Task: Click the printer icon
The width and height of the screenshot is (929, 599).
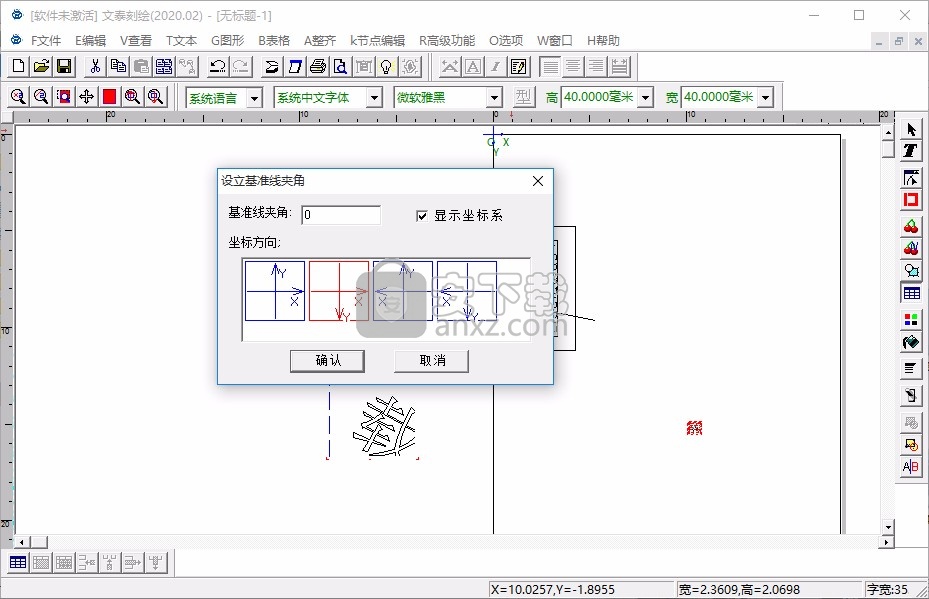Action: (318, 66)
